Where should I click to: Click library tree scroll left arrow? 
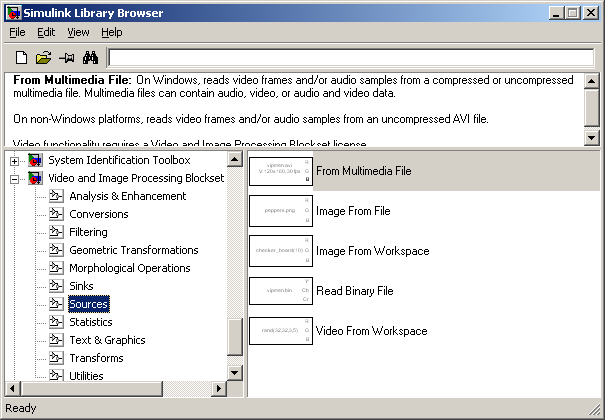(12, 388)
